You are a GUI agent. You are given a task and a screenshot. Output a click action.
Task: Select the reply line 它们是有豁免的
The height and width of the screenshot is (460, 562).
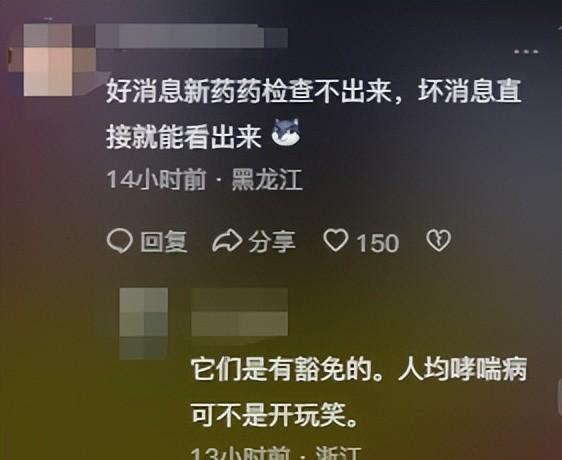(359, 369)
